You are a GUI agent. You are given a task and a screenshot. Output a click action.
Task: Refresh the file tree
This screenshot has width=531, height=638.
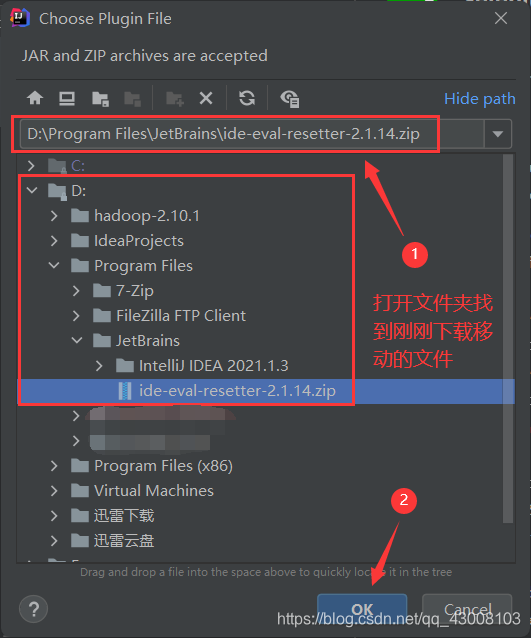click(x=247, y=98)
